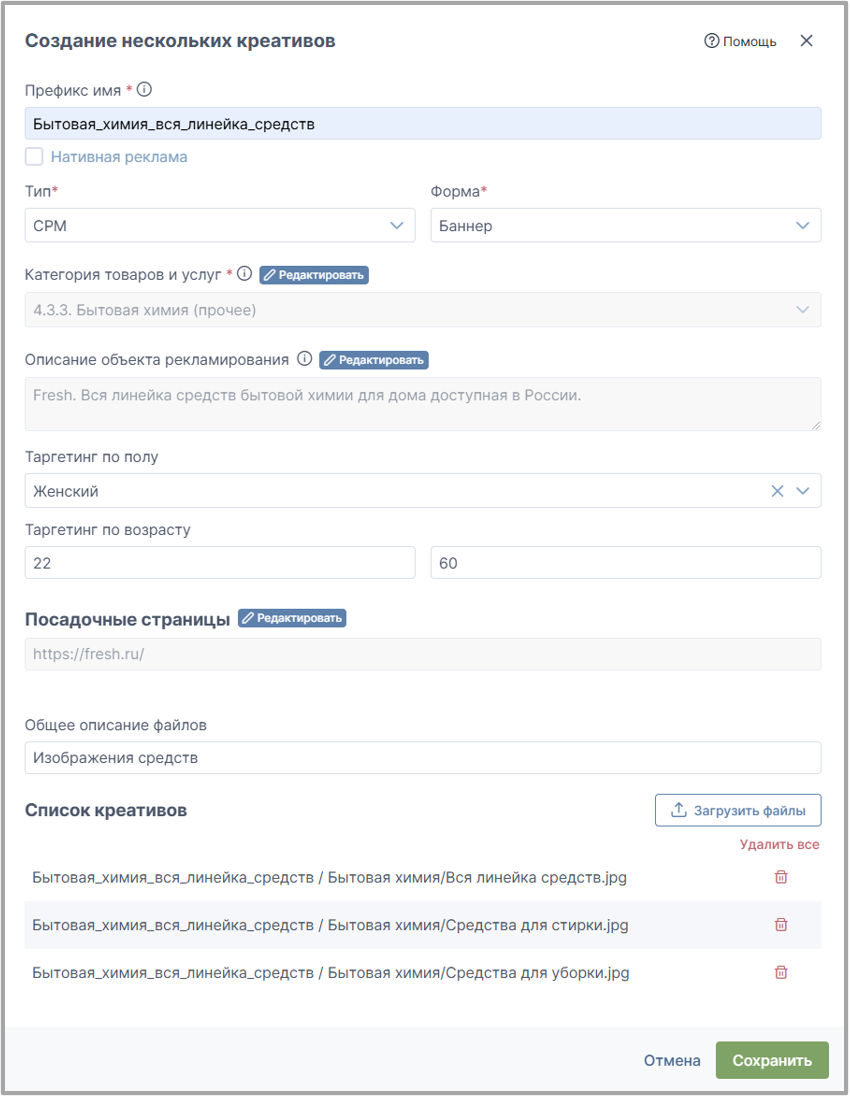This screenshot has width=850, height=1096.
Task: Click Редактировать for Категория товаров и услуг
Action: [x=314, y=275]
